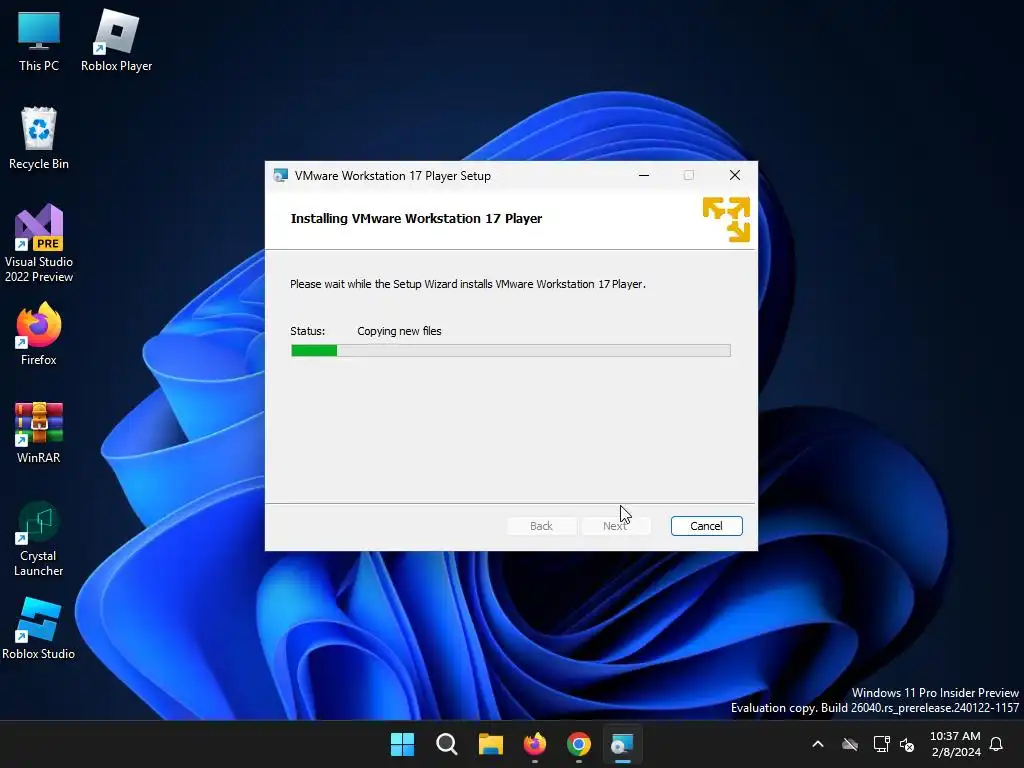Select the WinRAR desktop shortcut
1024x768 pixels.
click(39, 432)
